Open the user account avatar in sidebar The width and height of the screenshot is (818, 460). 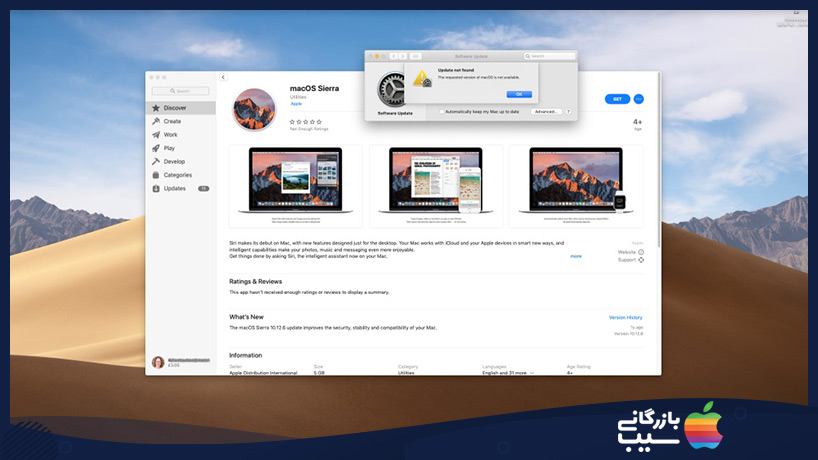click(158, 362)
